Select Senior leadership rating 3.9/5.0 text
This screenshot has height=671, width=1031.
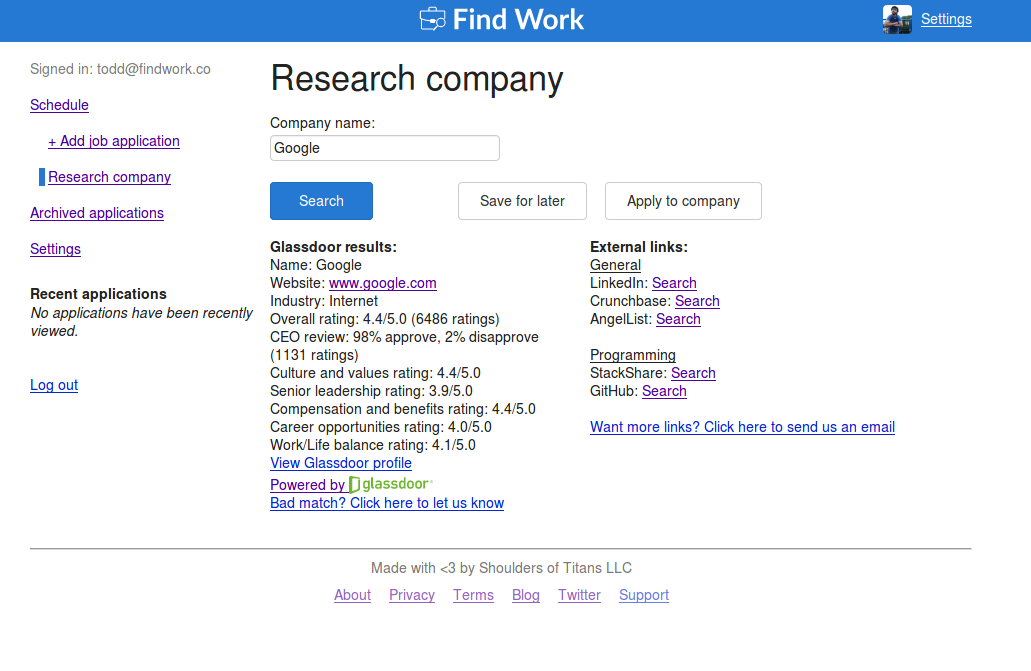point(372,391)
